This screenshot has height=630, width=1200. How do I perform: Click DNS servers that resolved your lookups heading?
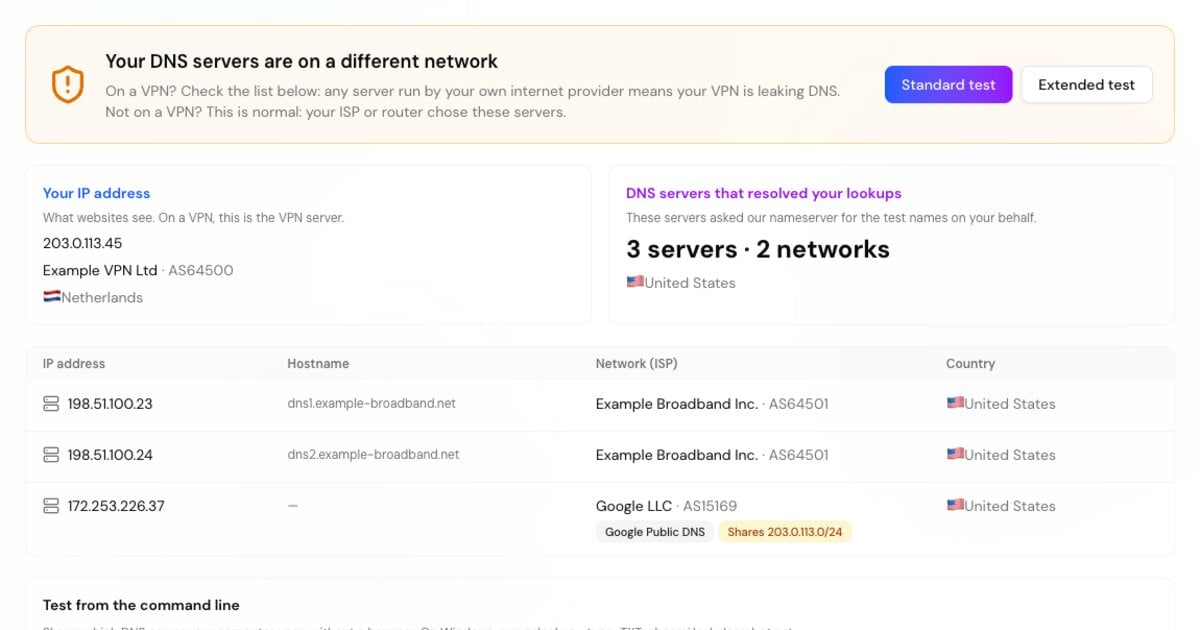(x=764, y=193)
